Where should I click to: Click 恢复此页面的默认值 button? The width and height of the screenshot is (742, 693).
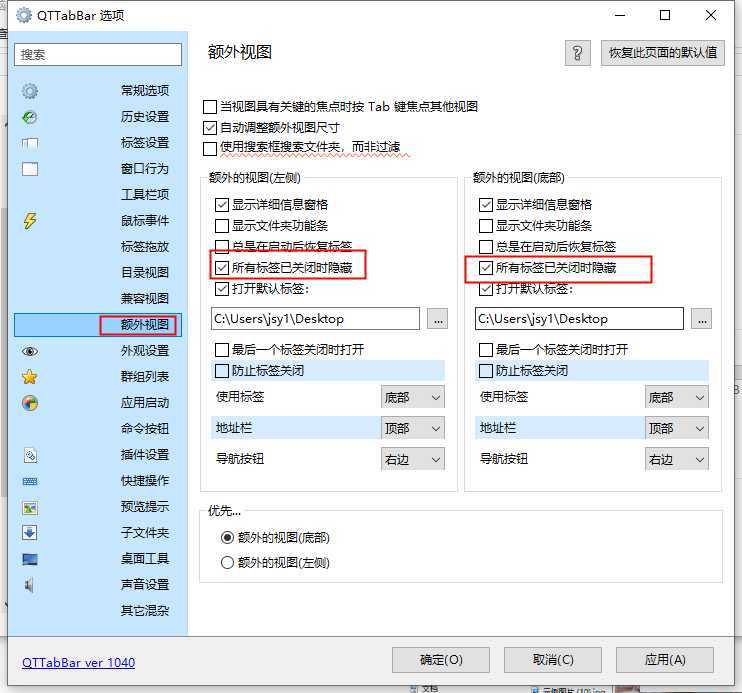click(x=662, y=53)
